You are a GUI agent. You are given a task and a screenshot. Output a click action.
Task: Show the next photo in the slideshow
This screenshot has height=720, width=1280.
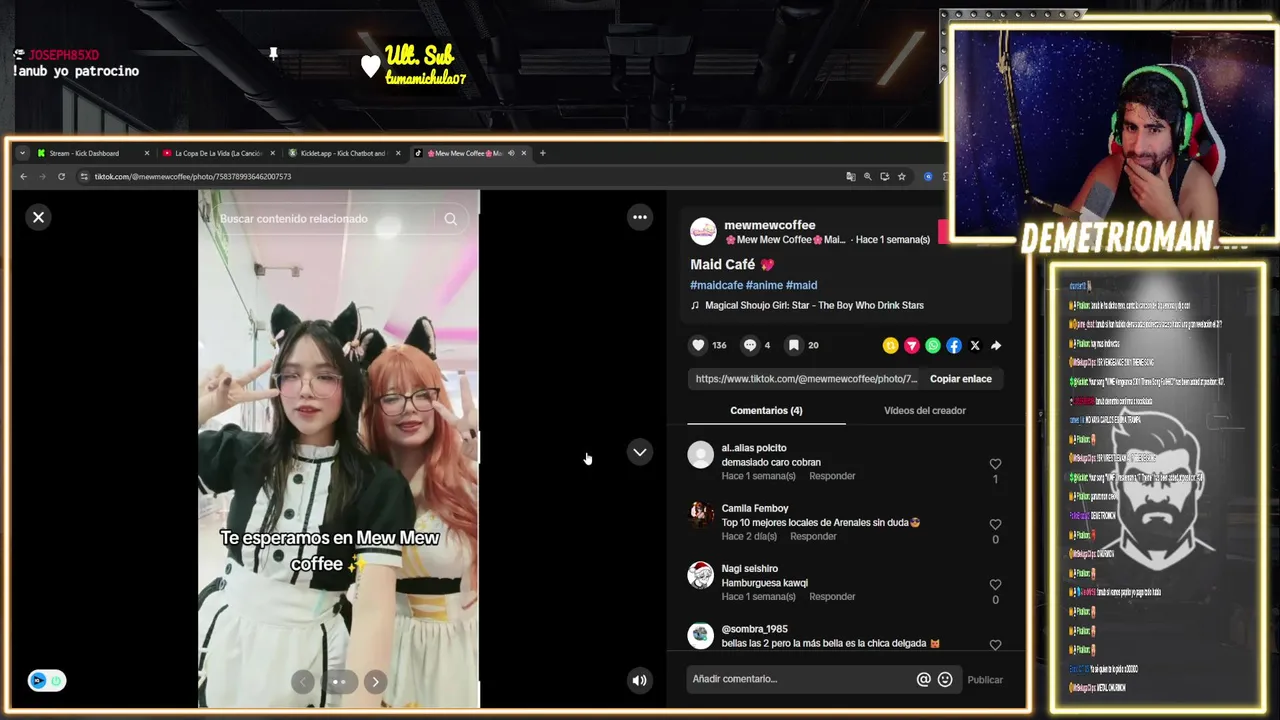tap(375, 682)
